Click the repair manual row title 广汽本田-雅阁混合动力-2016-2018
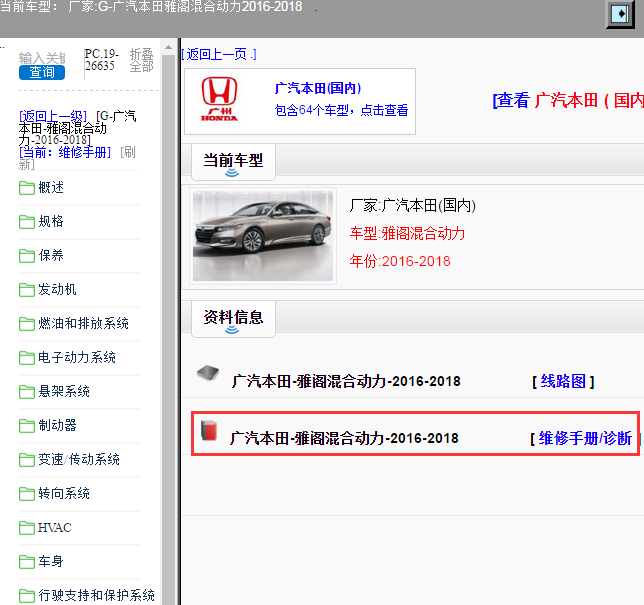Viewport: 644px width, 605px height. (x=344, y=438)
